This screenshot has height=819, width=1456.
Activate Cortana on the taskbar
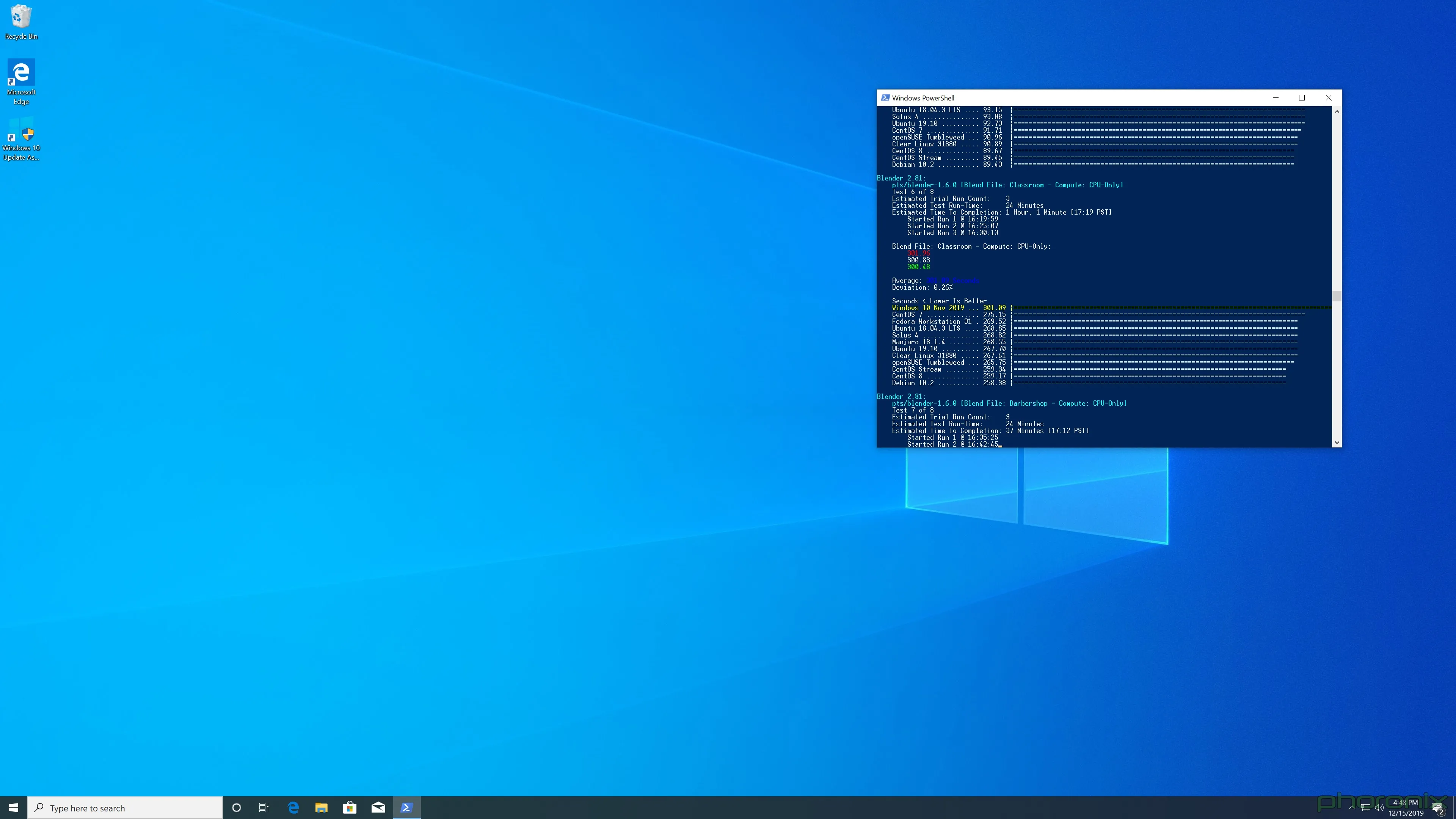pyautogui.click(x=236, y=808)
